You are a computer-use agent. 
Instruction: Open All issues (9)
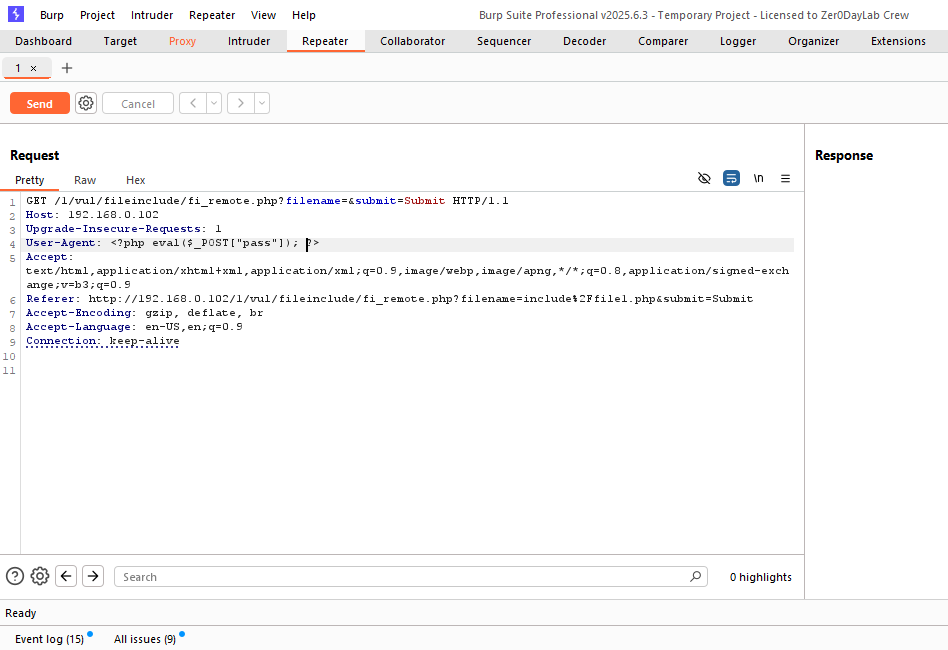pos(145,639)
